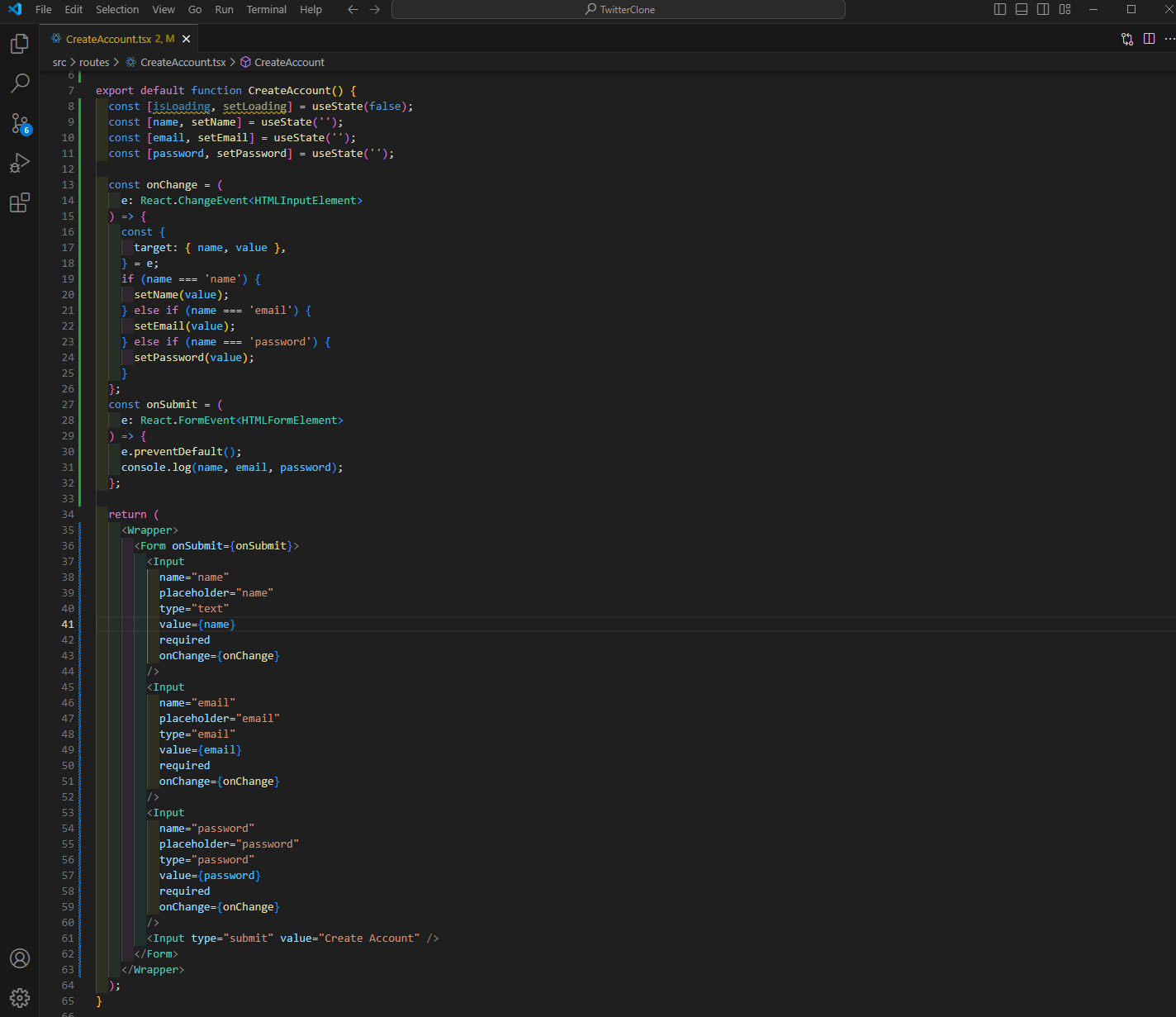Click the 2, M status label on tab

pyautogui.click(x=164, y=39)
